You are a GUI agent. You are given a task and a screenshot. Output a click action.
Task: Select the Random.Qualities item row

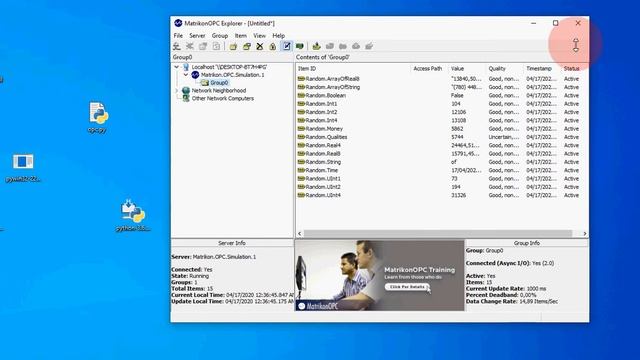click(x=442, y=137)
